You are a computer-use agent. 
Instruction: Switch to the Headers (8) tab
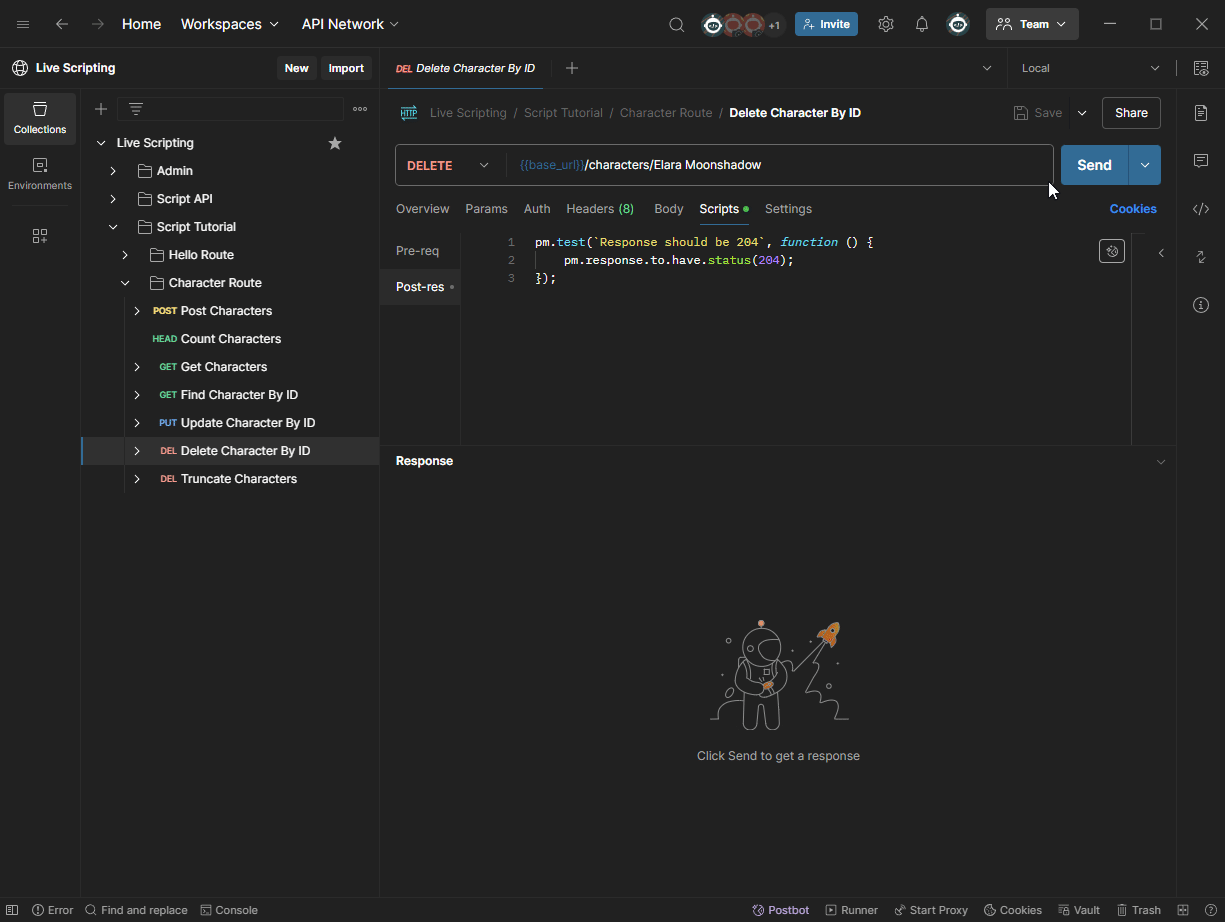[600, 209]
